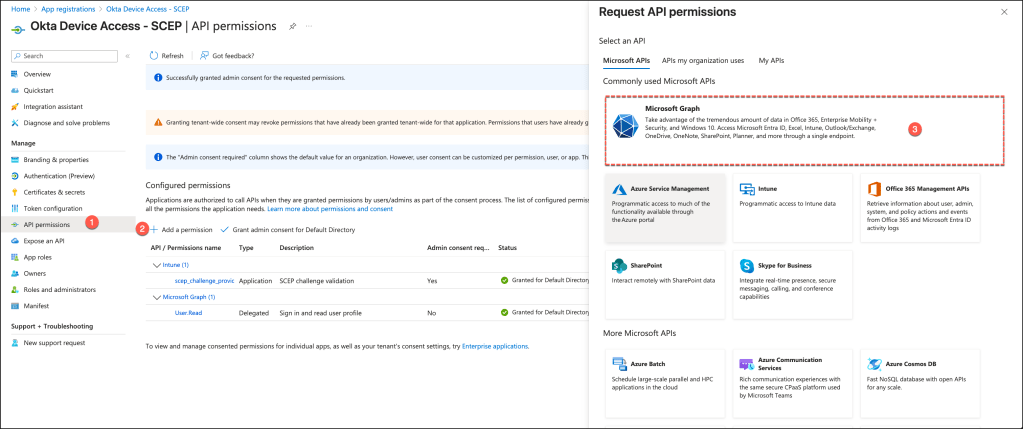Image resolution: width=1023 pixels, height=429 pixels.
Task: Click in the sidebar Search field
Action: pyautogui.click(x=65, y=56)
